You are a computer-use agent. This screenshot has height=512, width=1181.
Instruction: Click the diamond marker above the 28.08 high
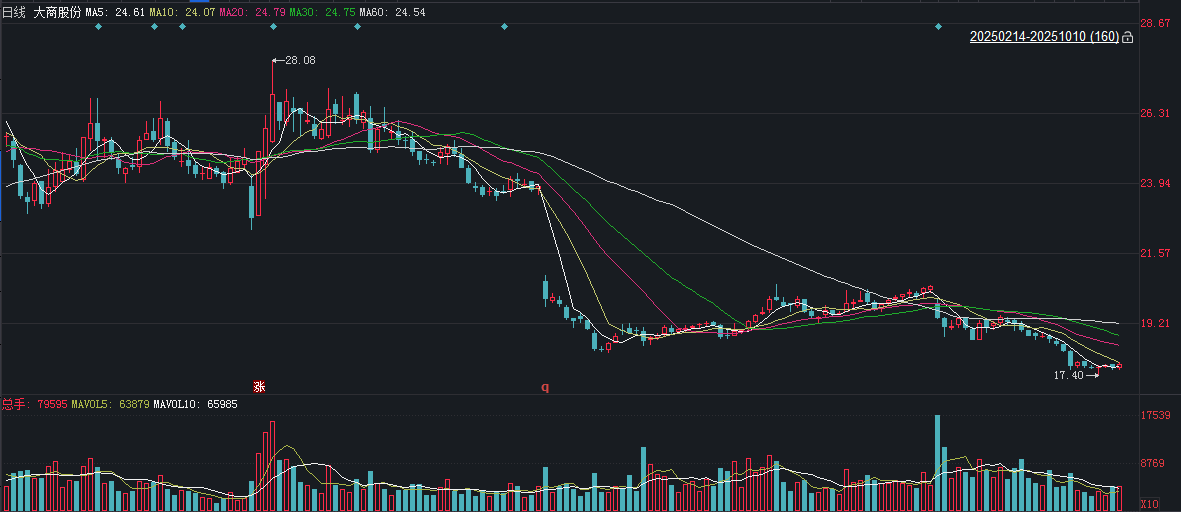(273, 26)
